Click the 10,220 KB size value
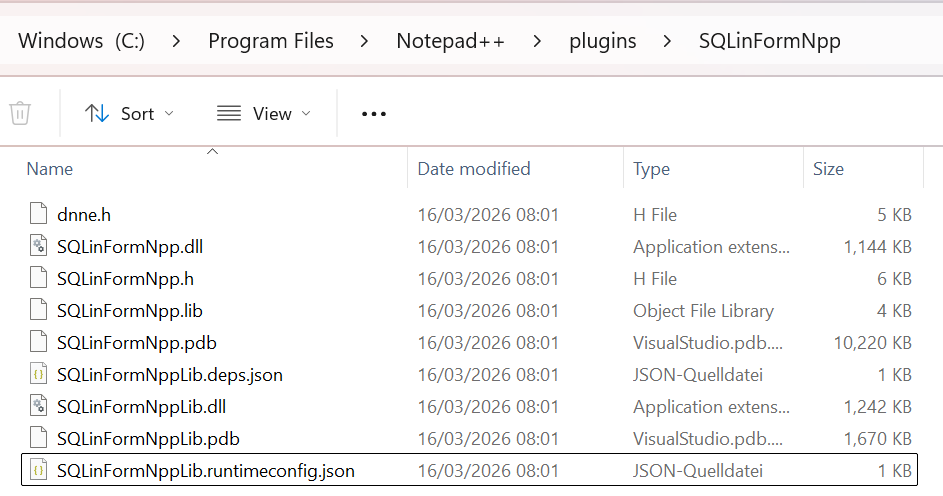The width and height of the screenshot is (943, 496). click(872, 343)
